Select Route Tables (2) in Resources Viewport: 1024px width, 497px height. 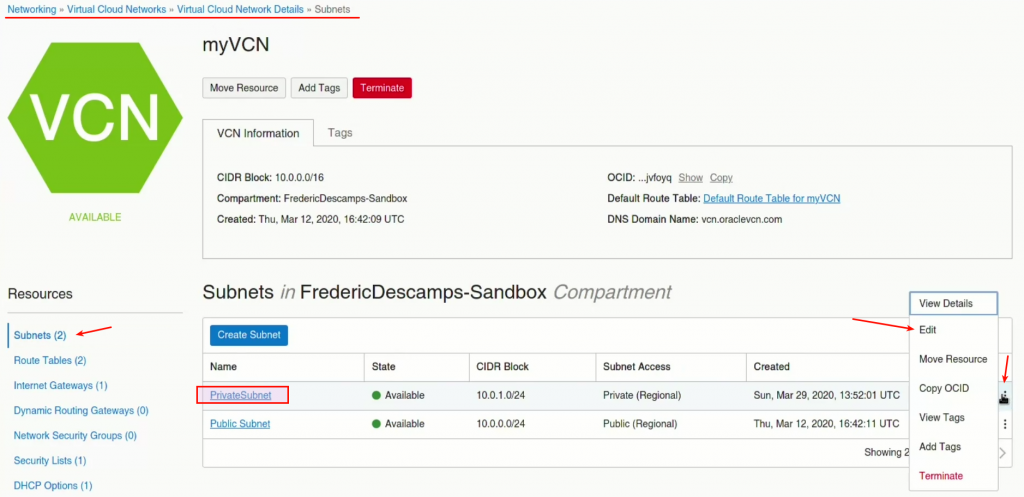tap(50, 360)
